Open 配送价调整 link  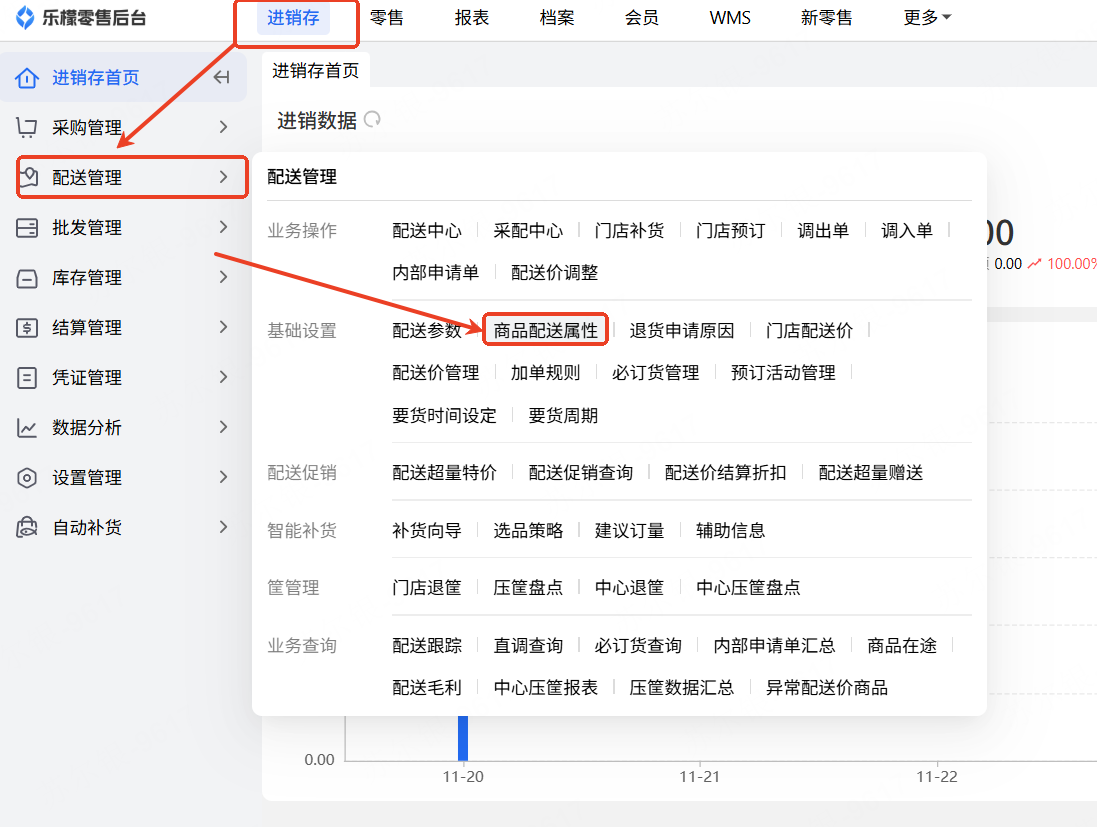(x=554, y=272)
